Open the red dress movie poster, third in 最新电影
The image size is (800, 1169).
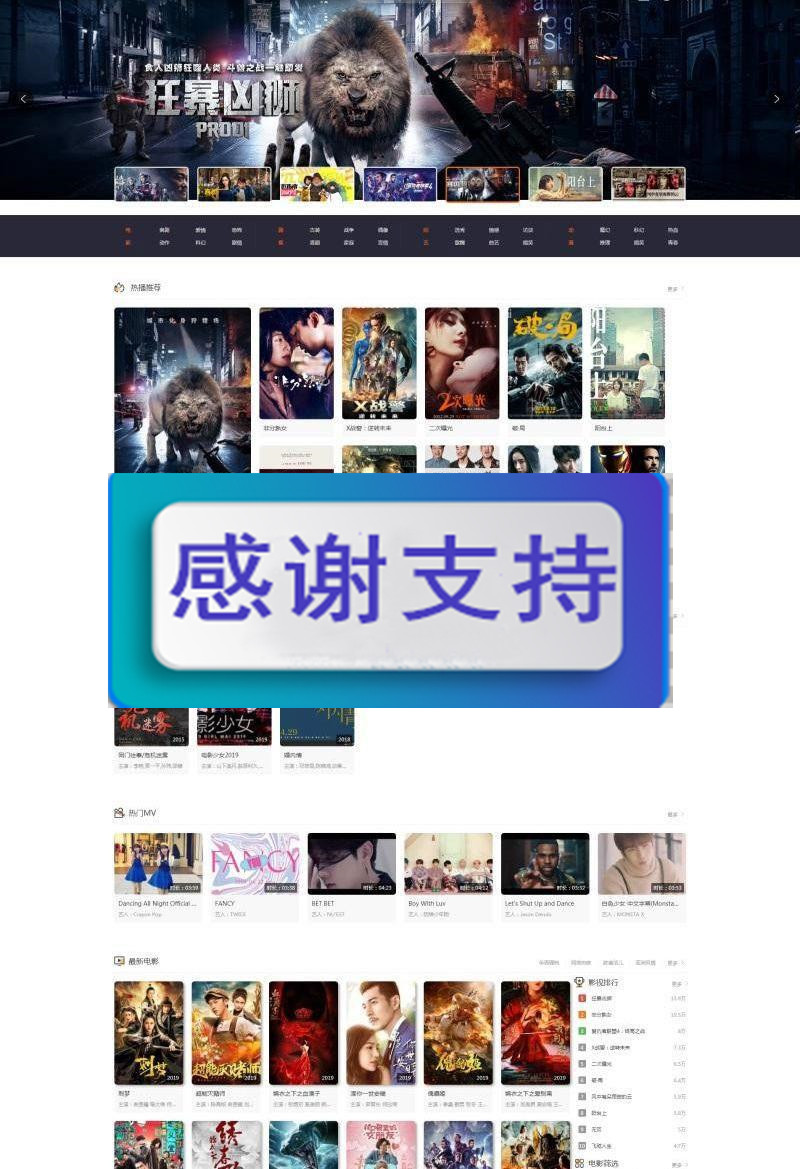303,1033
